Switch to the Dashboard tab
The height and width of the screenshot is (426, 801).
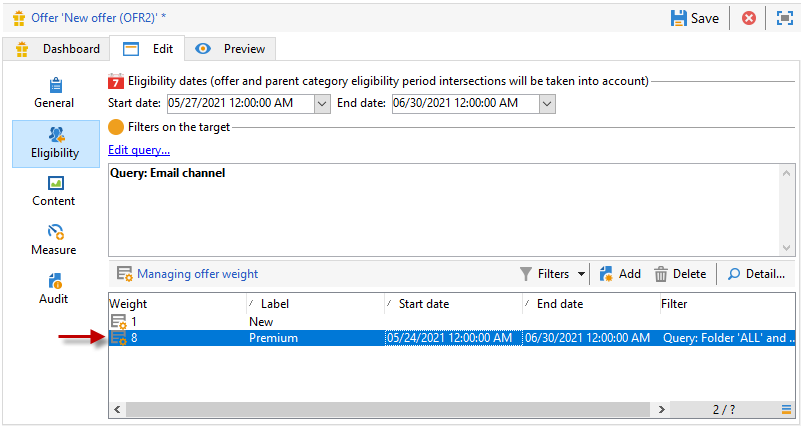[x=59, y=48]
